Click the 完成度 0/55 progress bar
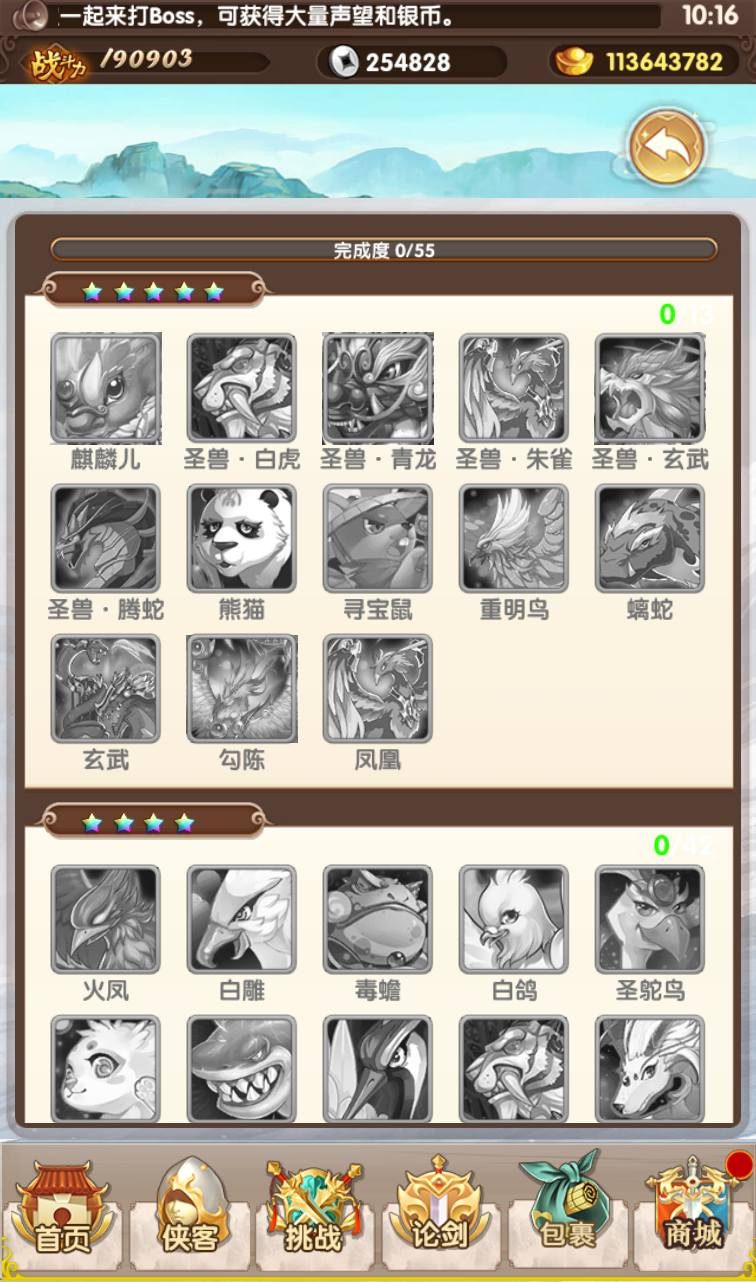756x1282 pixels. (384, 250)
